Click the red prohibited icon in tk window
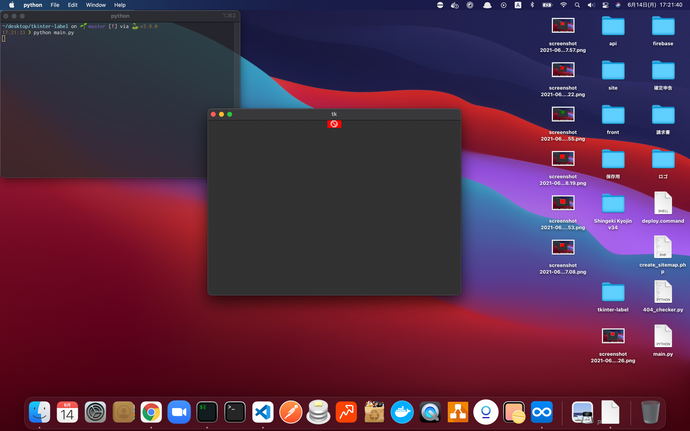Viewport: 690px width, 431px height. pos(334,124)
